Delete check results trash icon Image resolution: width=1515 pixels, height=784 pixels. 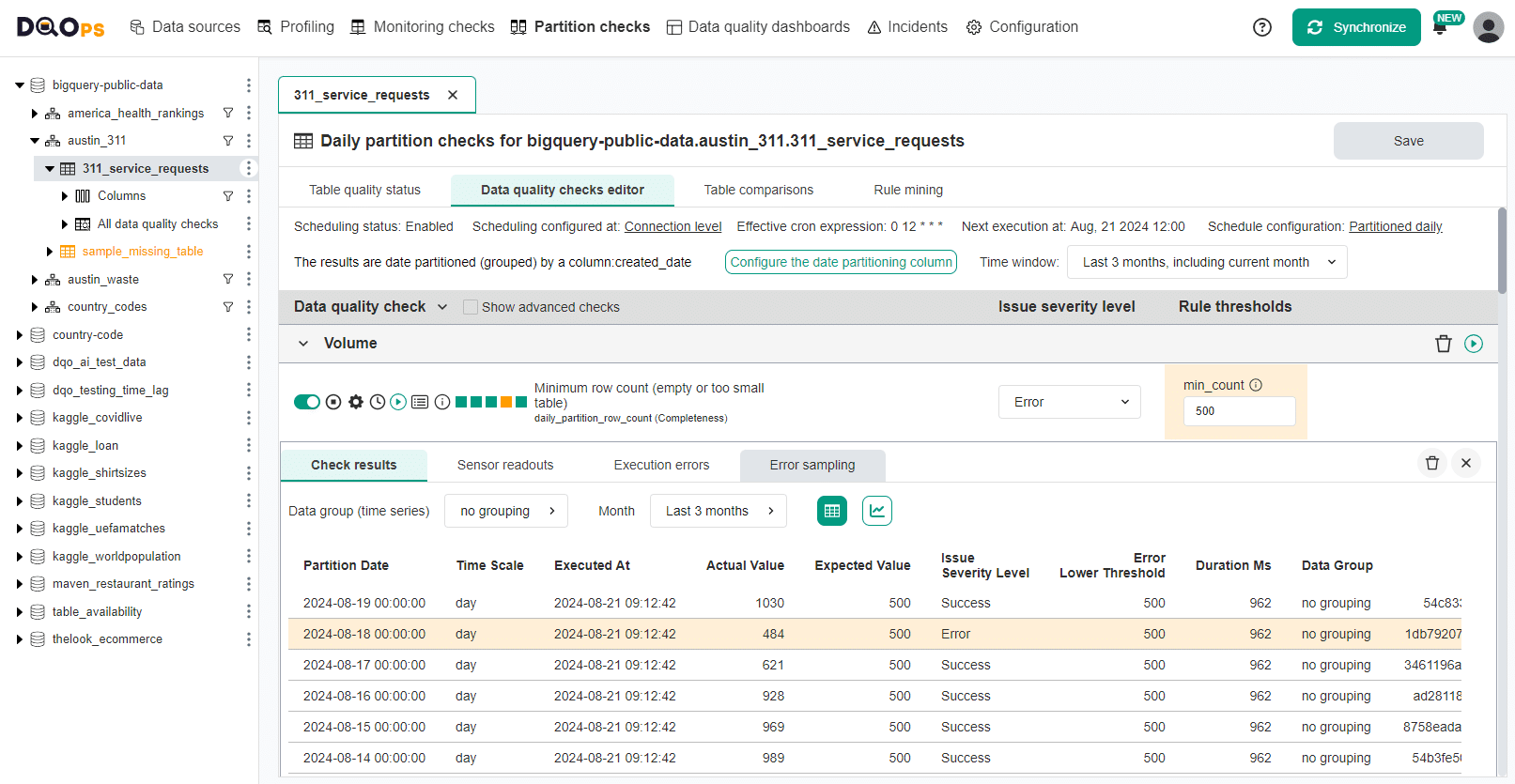[1432, 463]
